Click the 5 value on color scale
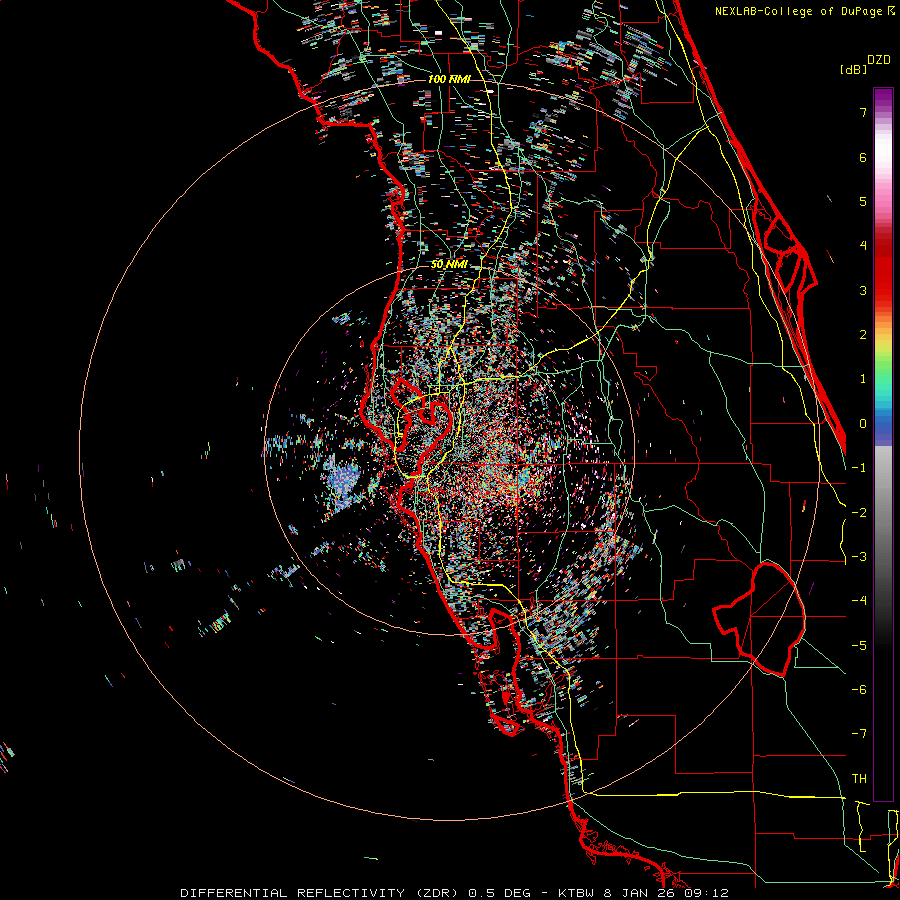 [x=863, y=201]
